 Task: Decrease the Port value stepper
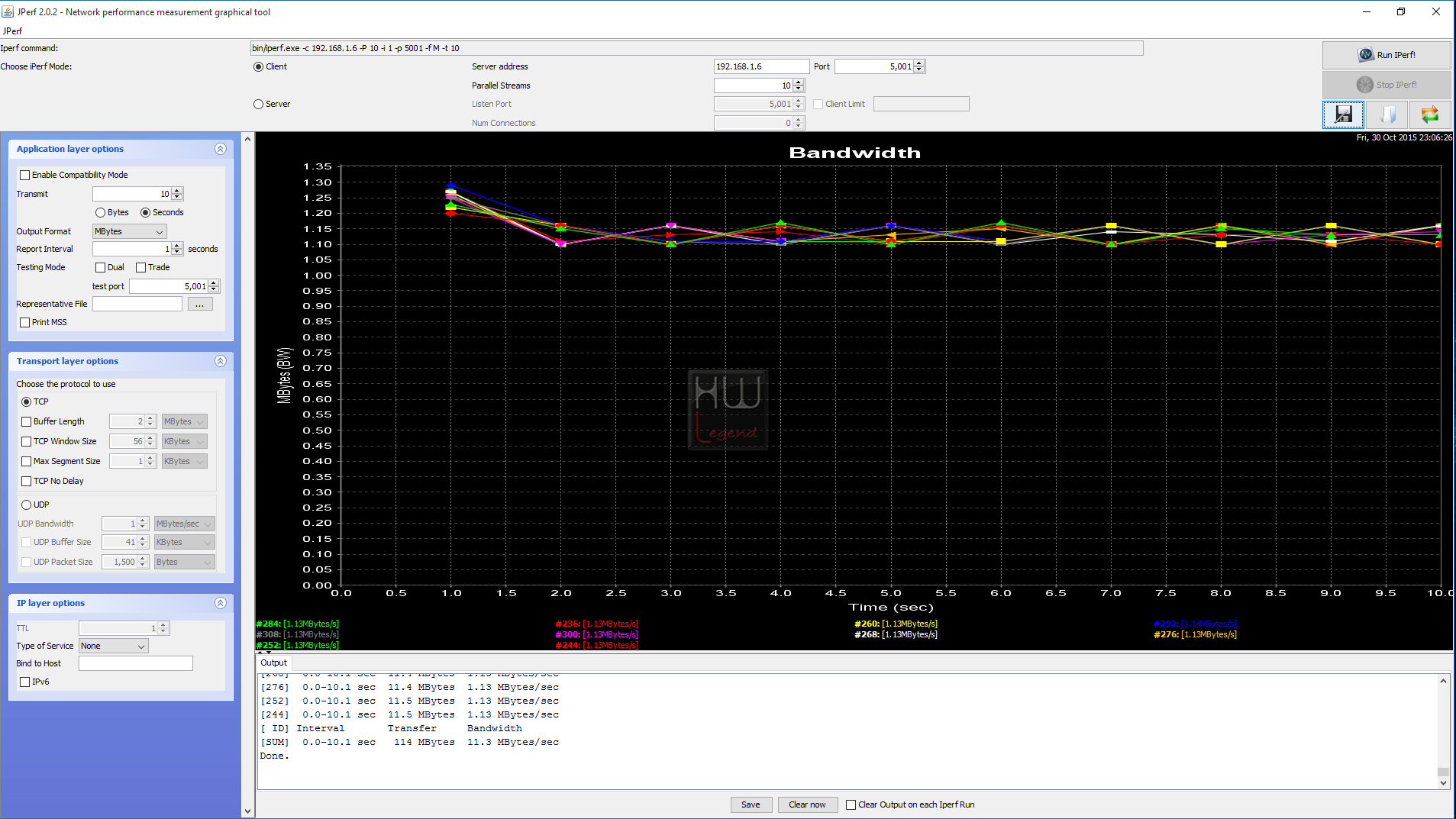click(x=919, y=70)
